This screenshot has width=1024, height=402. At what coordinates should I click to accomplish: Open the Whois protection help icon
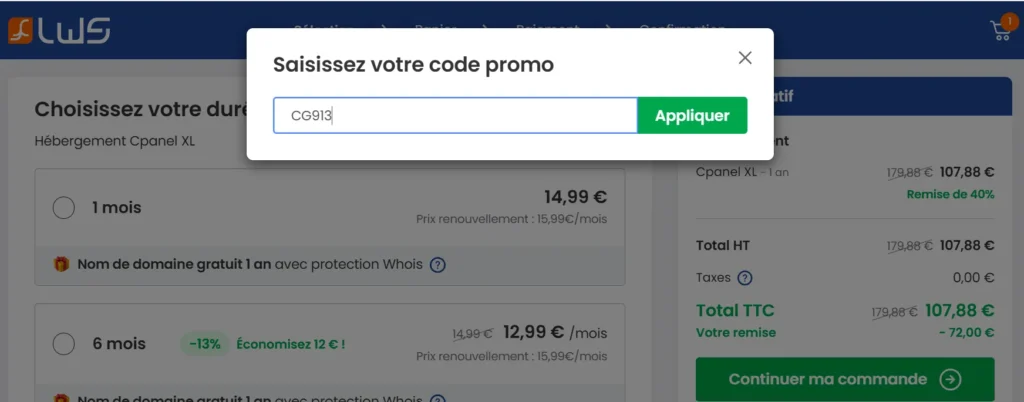point(437,265)
